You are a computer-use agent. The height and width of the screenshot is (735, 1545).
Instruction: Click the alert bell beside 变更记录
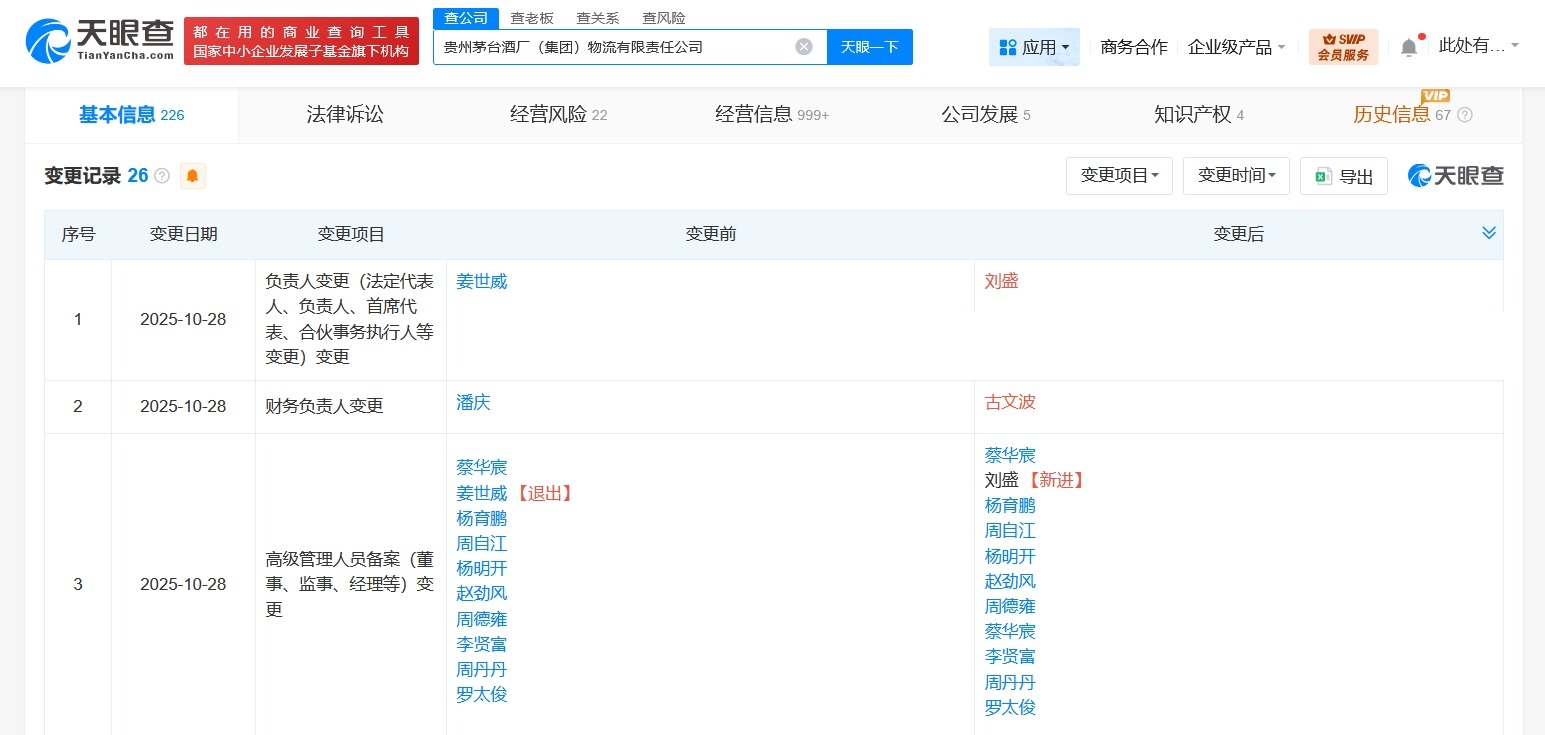[192, 175]
